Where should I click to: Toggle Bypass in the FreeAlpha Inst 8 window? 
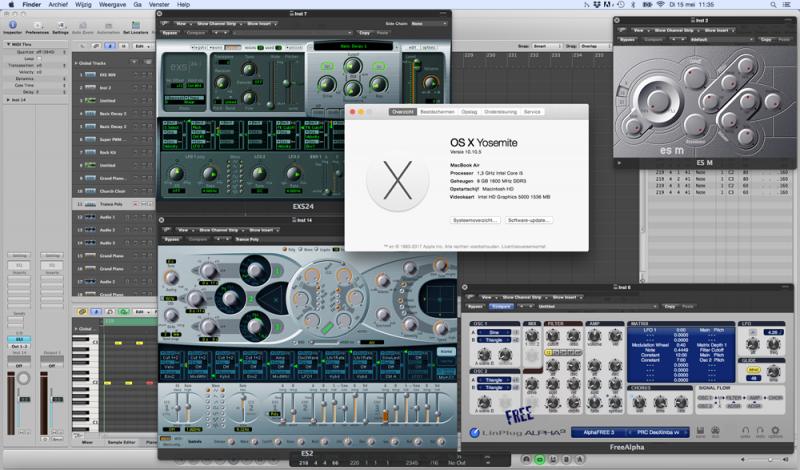coord(475,306)
